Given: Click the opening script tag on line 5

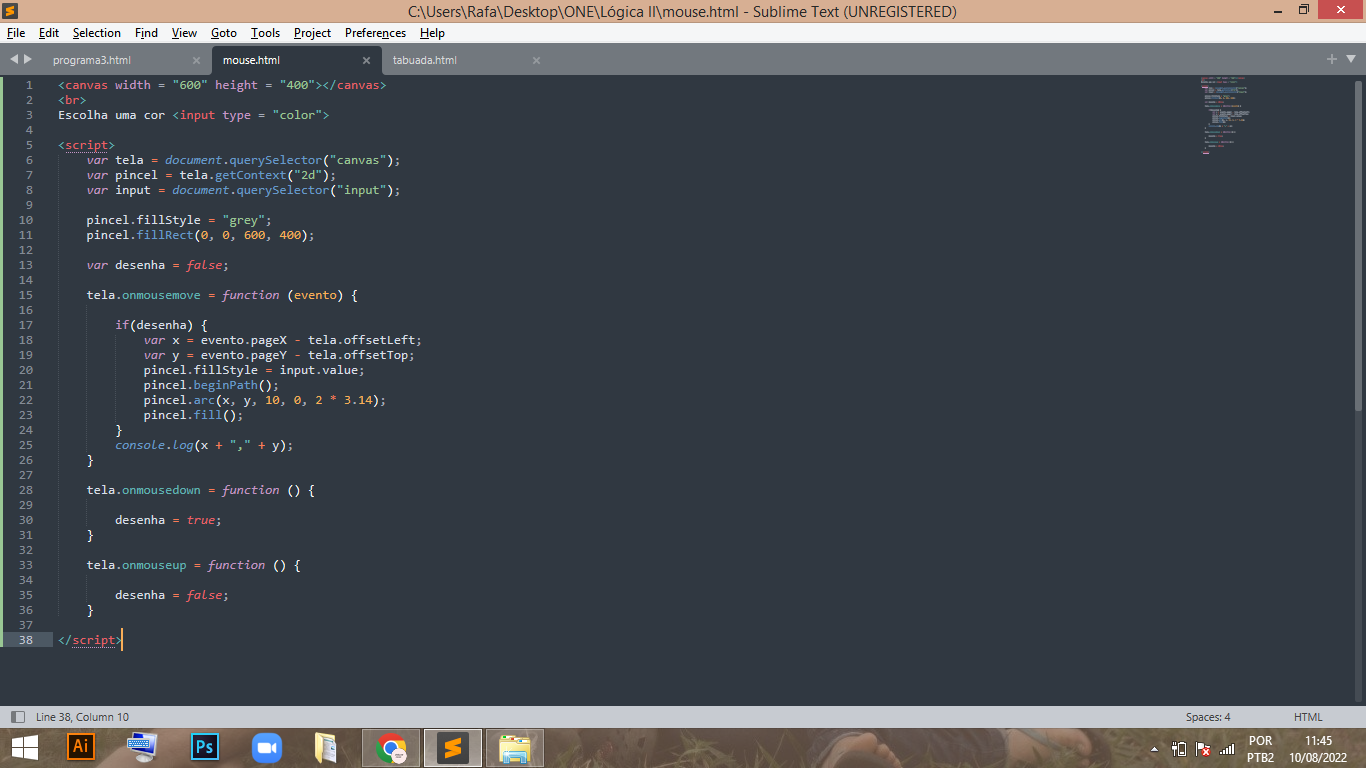Looking at the screenshot, I should point(86,145).
